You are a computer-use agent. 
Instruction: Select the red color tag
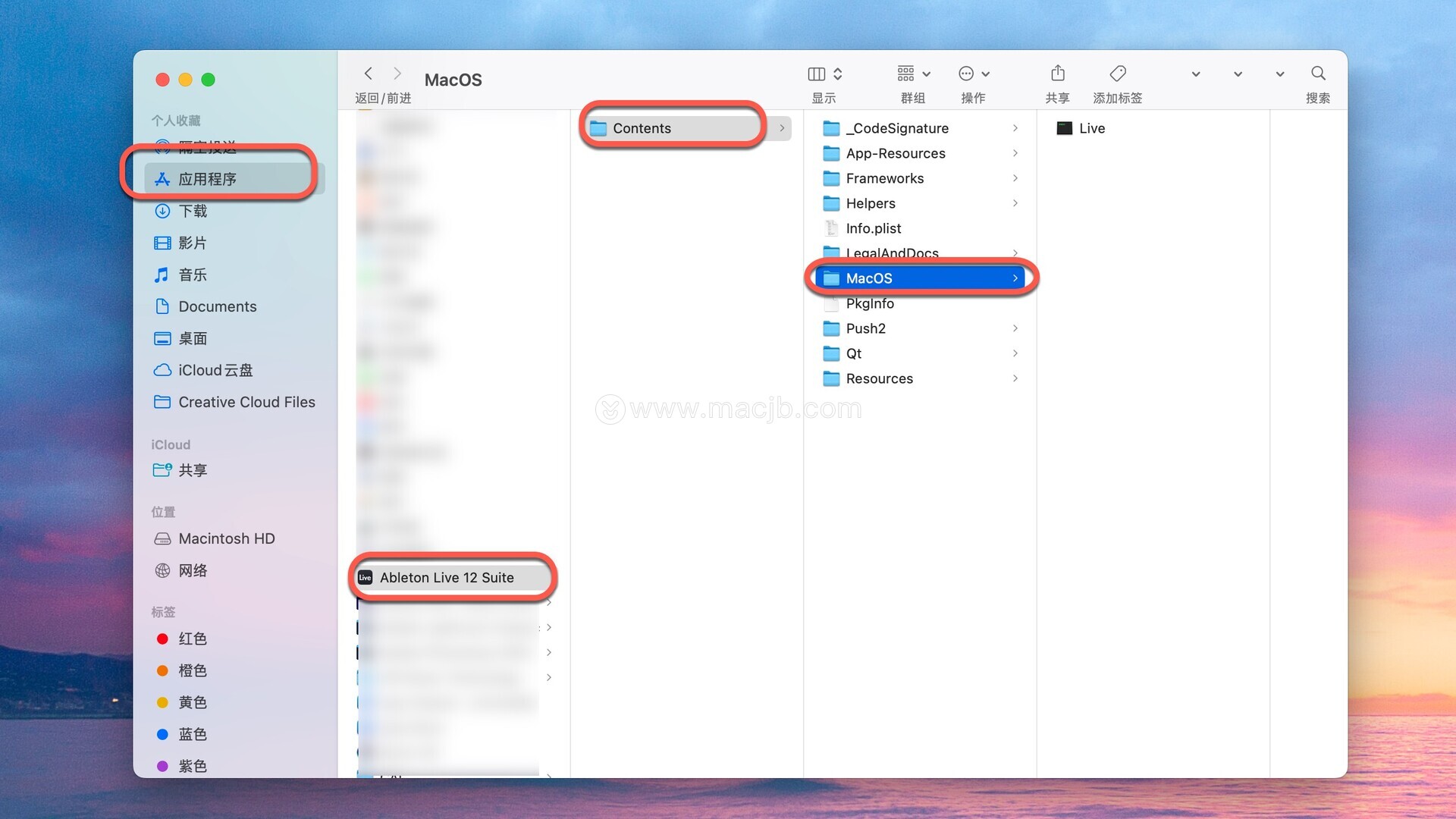point(191,639)
